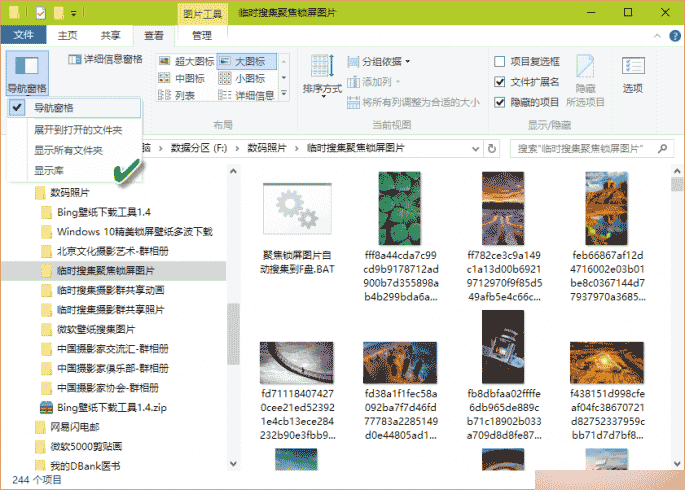Click 将所有列调整为合适的大小
Viewport: 685px width, 490px height.
coord(413,102)
